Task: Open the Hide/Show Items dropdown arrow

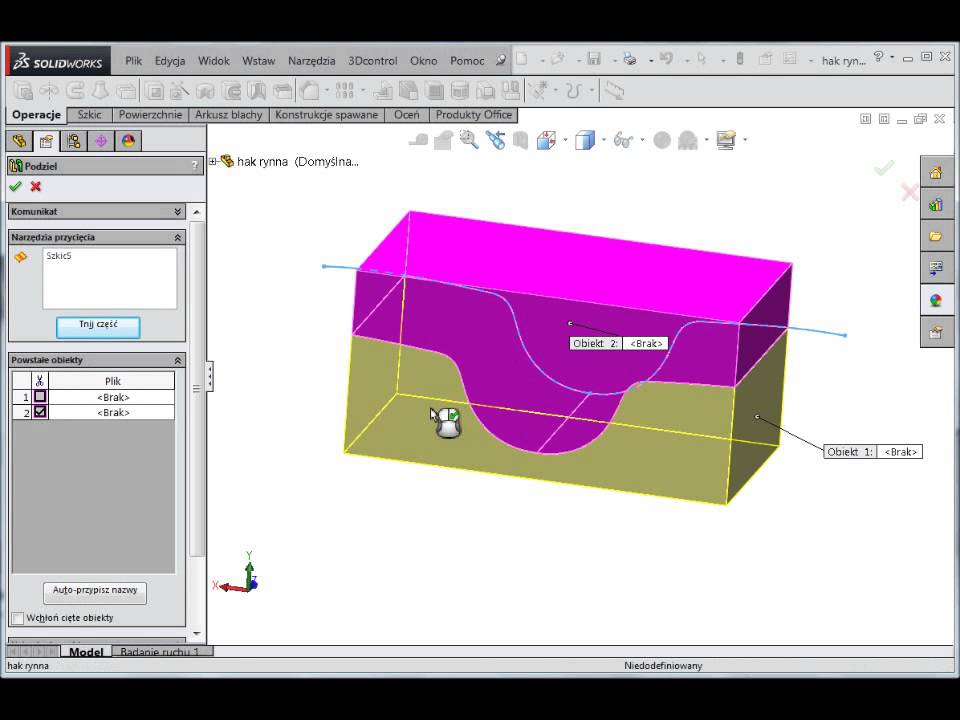Action: pos(642,140)
